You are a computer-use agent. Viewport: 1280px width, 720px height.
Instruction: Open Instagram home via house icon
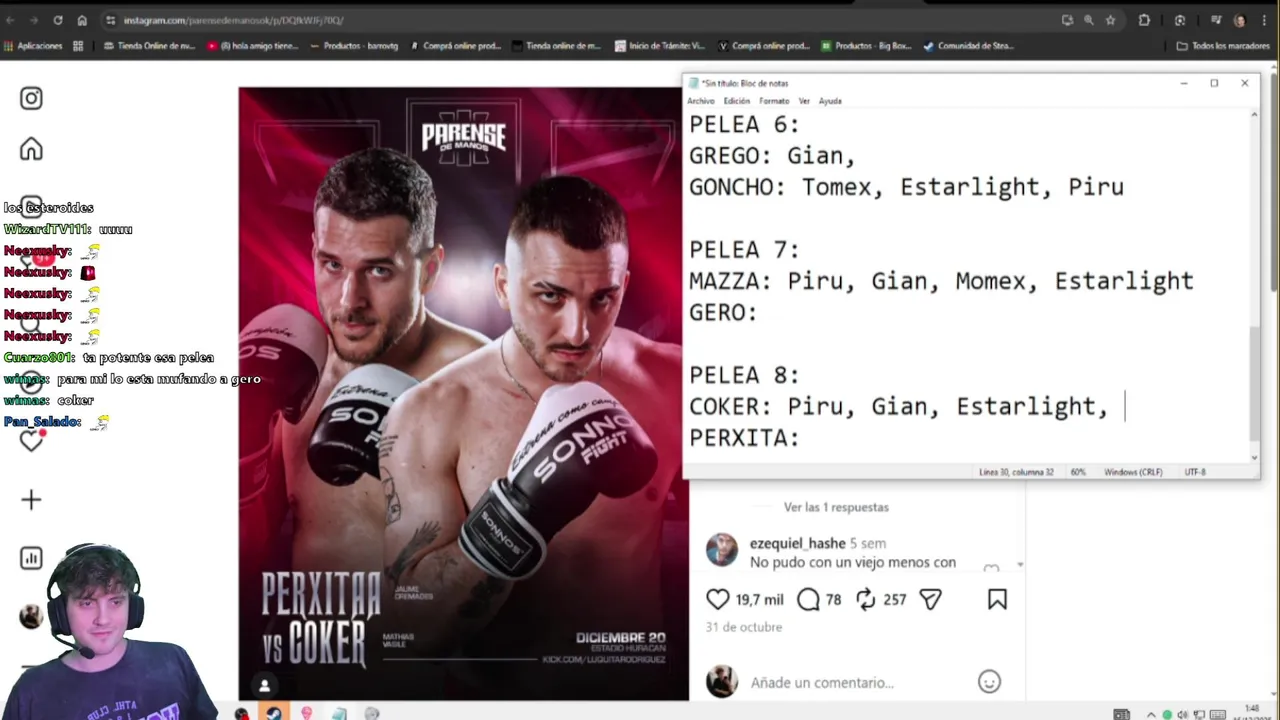31,149
